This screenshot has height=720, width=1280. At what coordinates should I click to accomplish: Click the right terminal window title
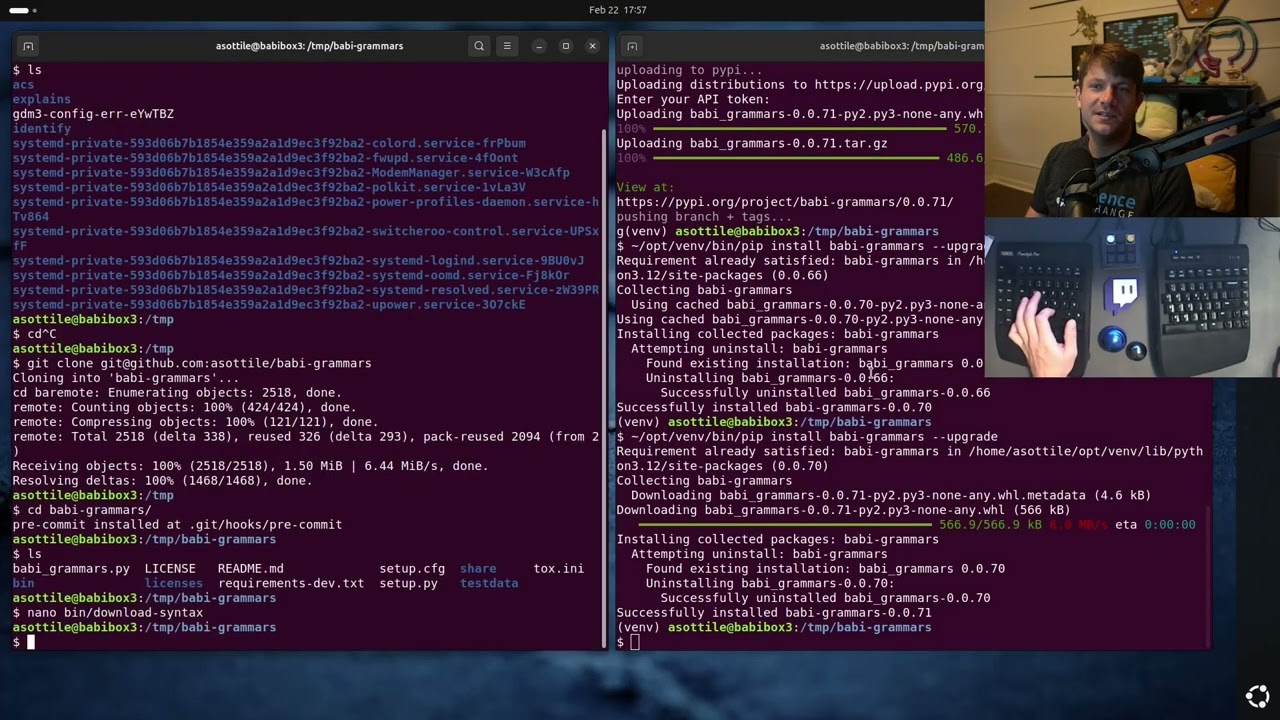[x=901, y=46]
